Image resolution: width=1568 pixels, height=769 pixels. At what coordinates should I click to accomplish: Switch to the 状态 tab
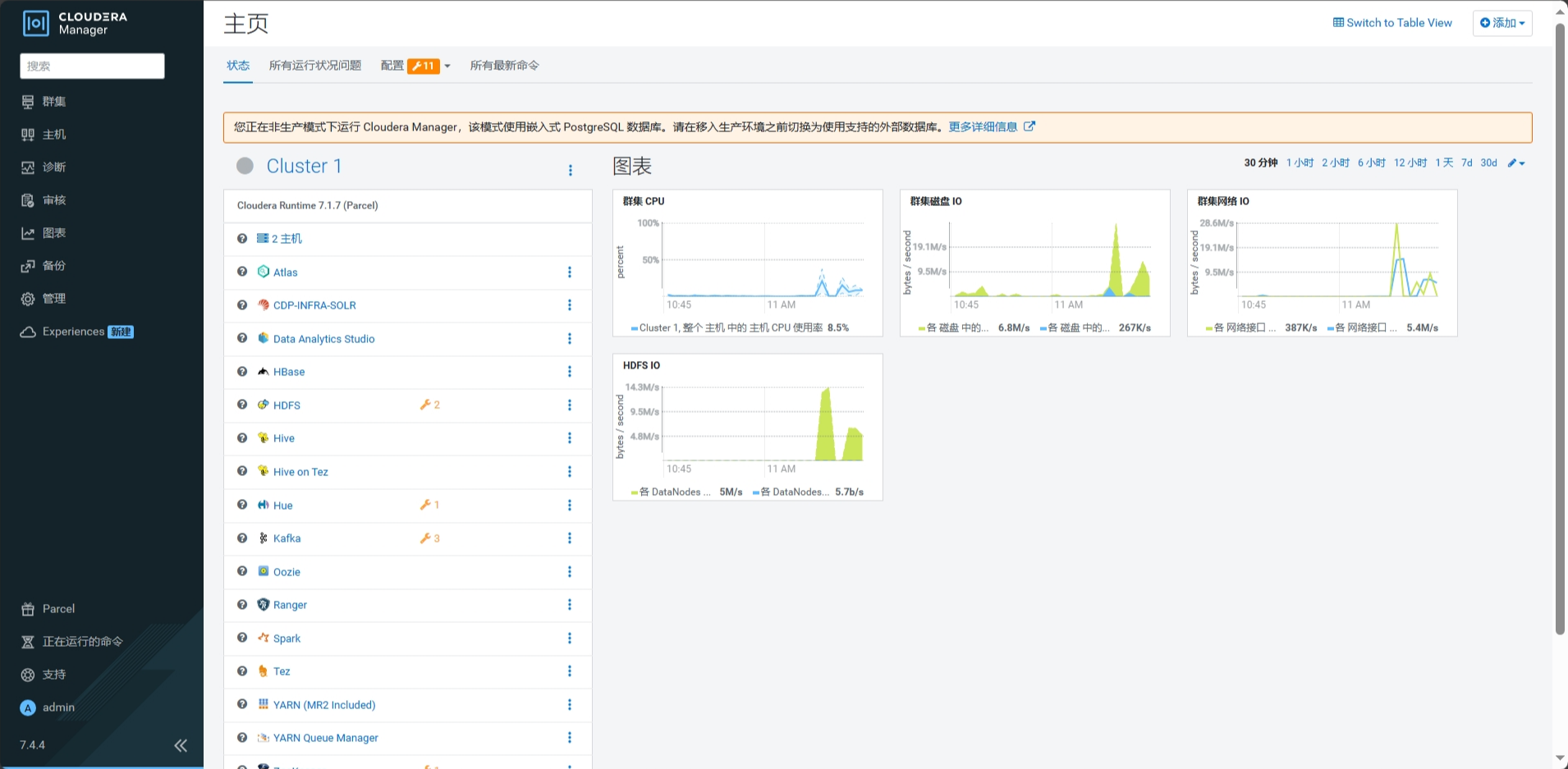[x=238, y=66]
